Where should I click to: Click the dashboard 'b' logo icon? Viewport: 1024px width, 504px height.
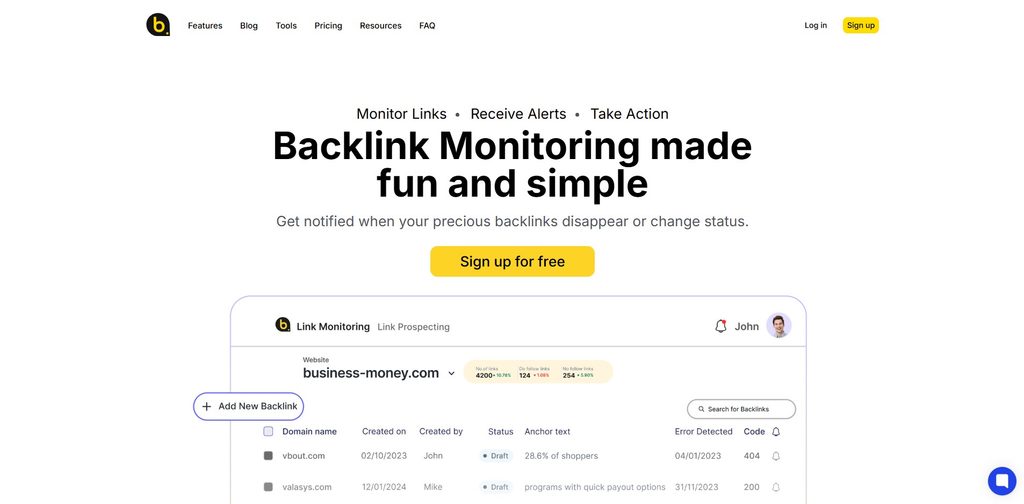tap(283, 324)
